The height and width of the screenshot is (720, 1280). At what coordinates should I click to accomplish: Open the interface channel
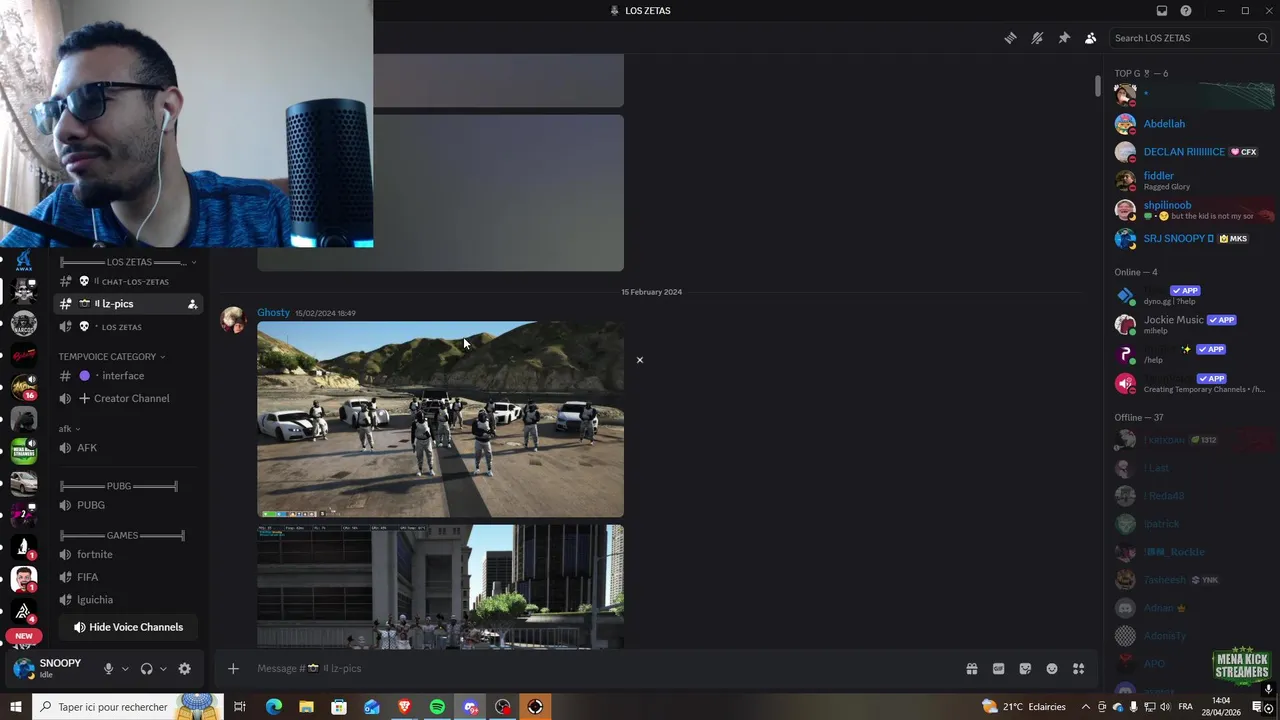tap(128, 376)
